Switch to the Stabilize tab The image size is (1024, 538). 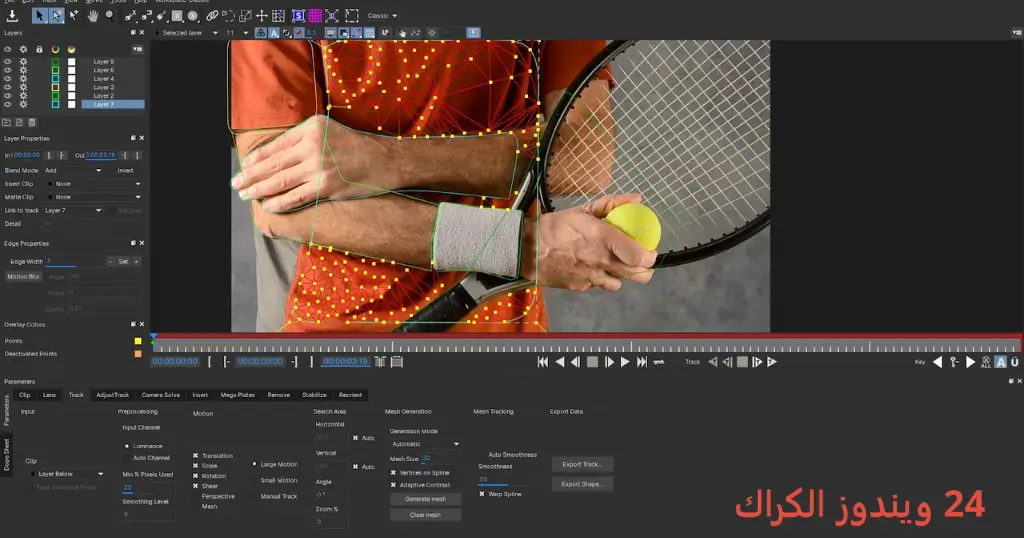pyautogui.click(x=314, y=395)
